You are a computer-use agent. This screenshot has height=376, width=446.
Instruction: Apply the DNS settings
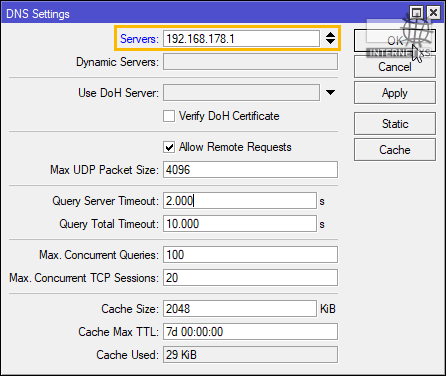(x=395, y=93)
